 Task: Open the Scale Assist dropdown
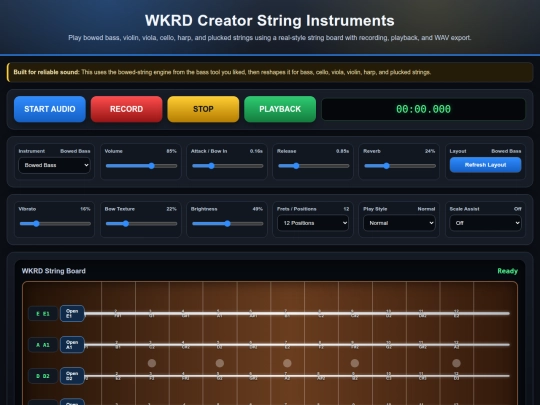pyautogui.click(x=485, y=223)
